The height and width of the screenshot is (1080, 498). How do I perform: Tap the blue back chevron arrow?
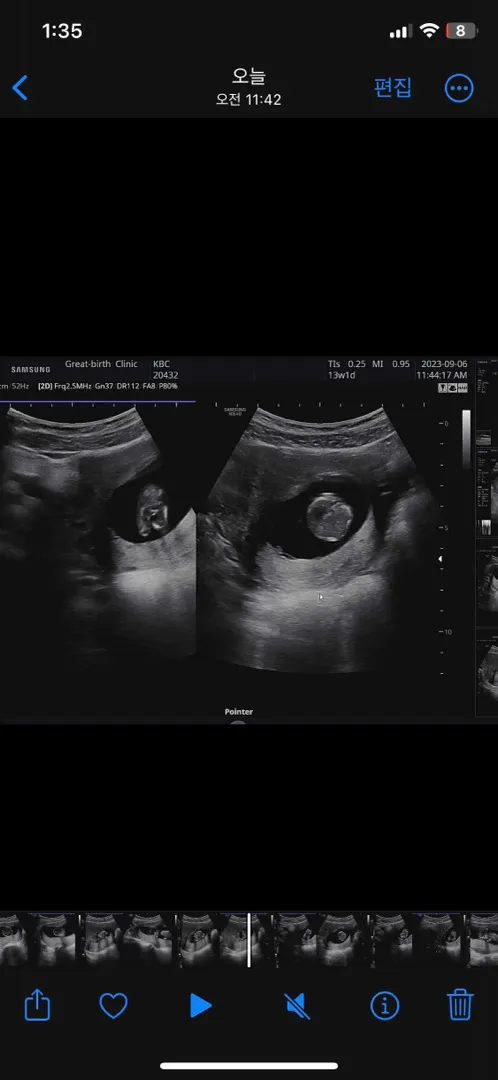[20, 88]
